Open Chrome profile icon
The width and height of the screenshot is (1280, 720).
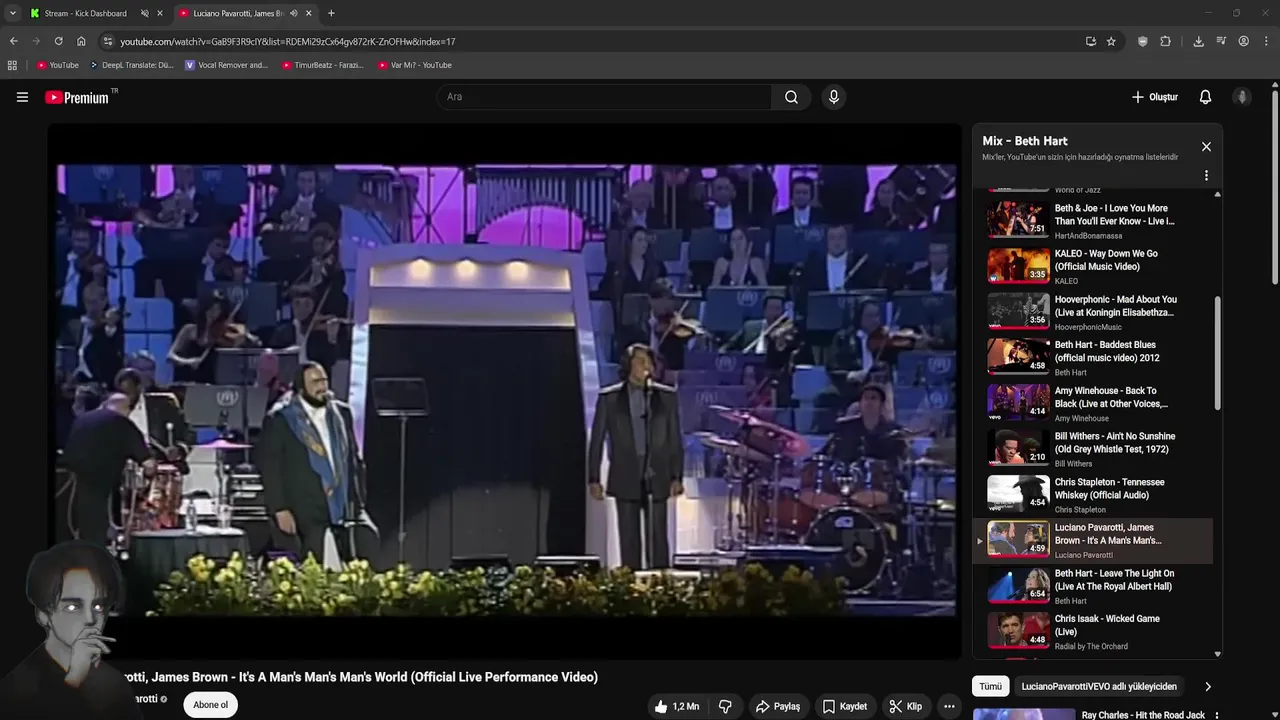point(1243,41)
